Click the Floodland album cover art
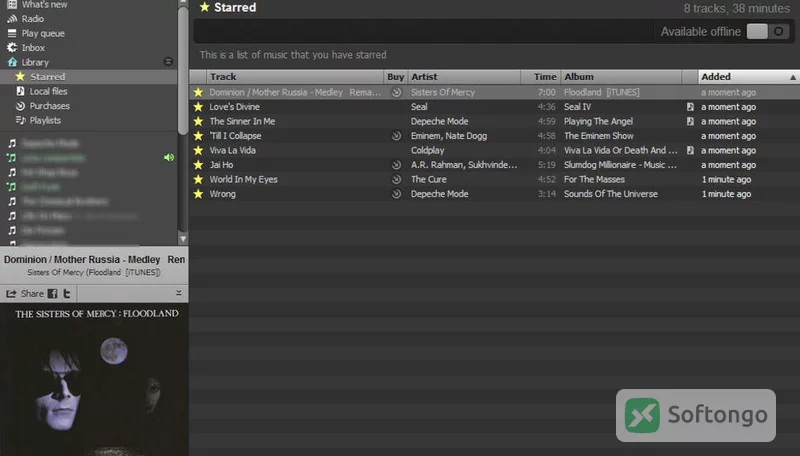This screenshot has height=456, width=800. [94, 379]
